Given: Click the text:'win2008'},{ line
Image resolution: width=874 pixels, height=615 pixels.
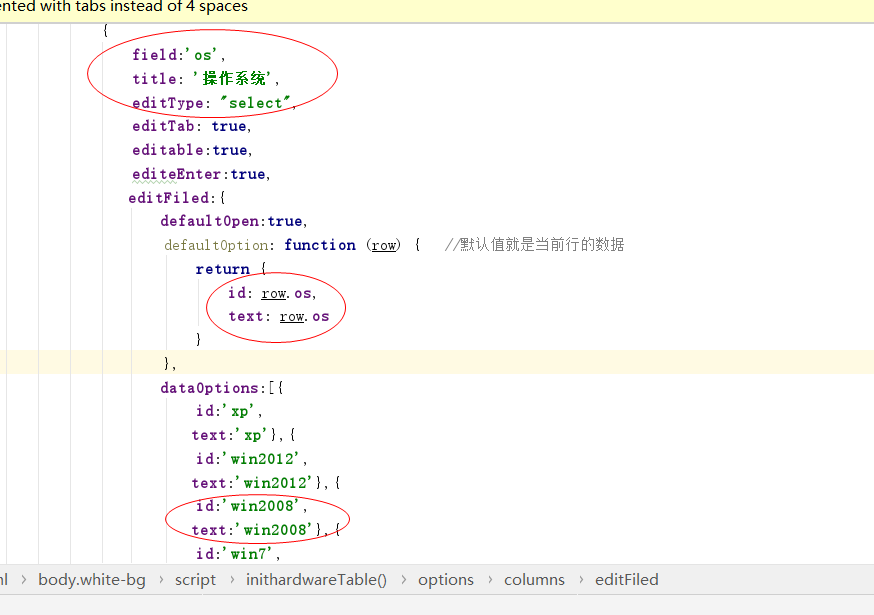Looking at the screenshot, I should click(266, 530).
